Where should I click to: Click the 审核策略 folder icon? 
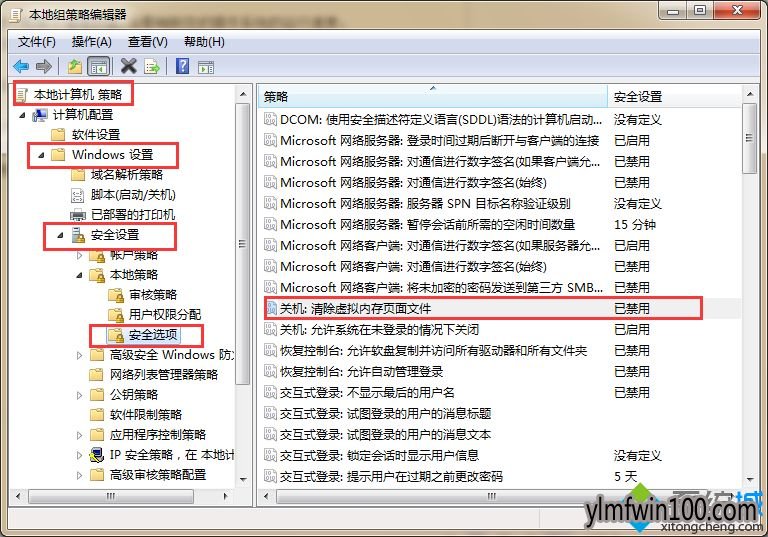pos(116,295)
